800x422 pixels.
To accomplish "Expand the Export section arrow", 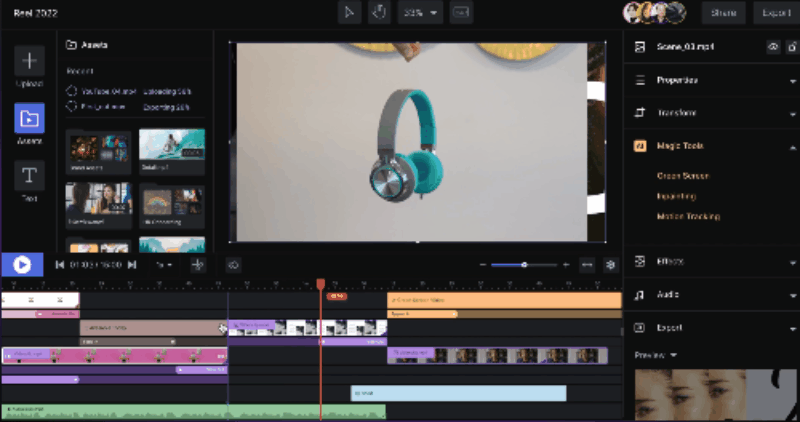I will coord(793,329).
